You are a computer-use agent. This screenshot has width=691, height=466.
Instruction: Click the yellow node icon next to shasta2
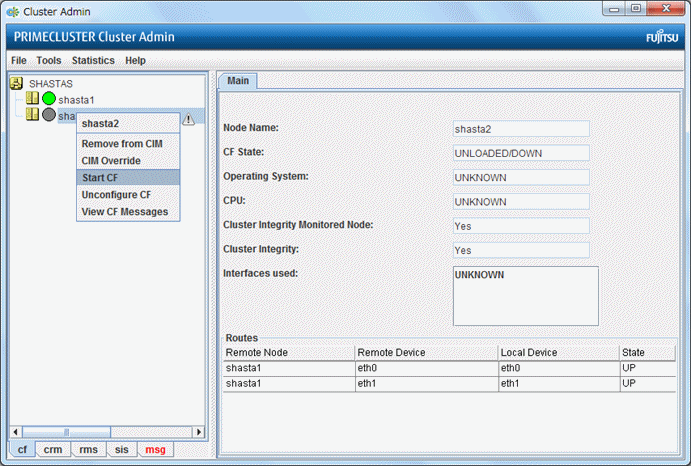32,116
